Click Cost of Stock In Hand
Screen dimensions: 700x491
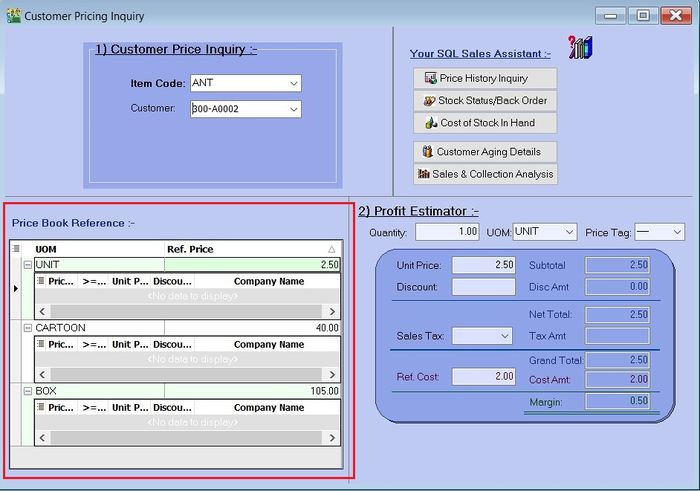coord(484,123)
